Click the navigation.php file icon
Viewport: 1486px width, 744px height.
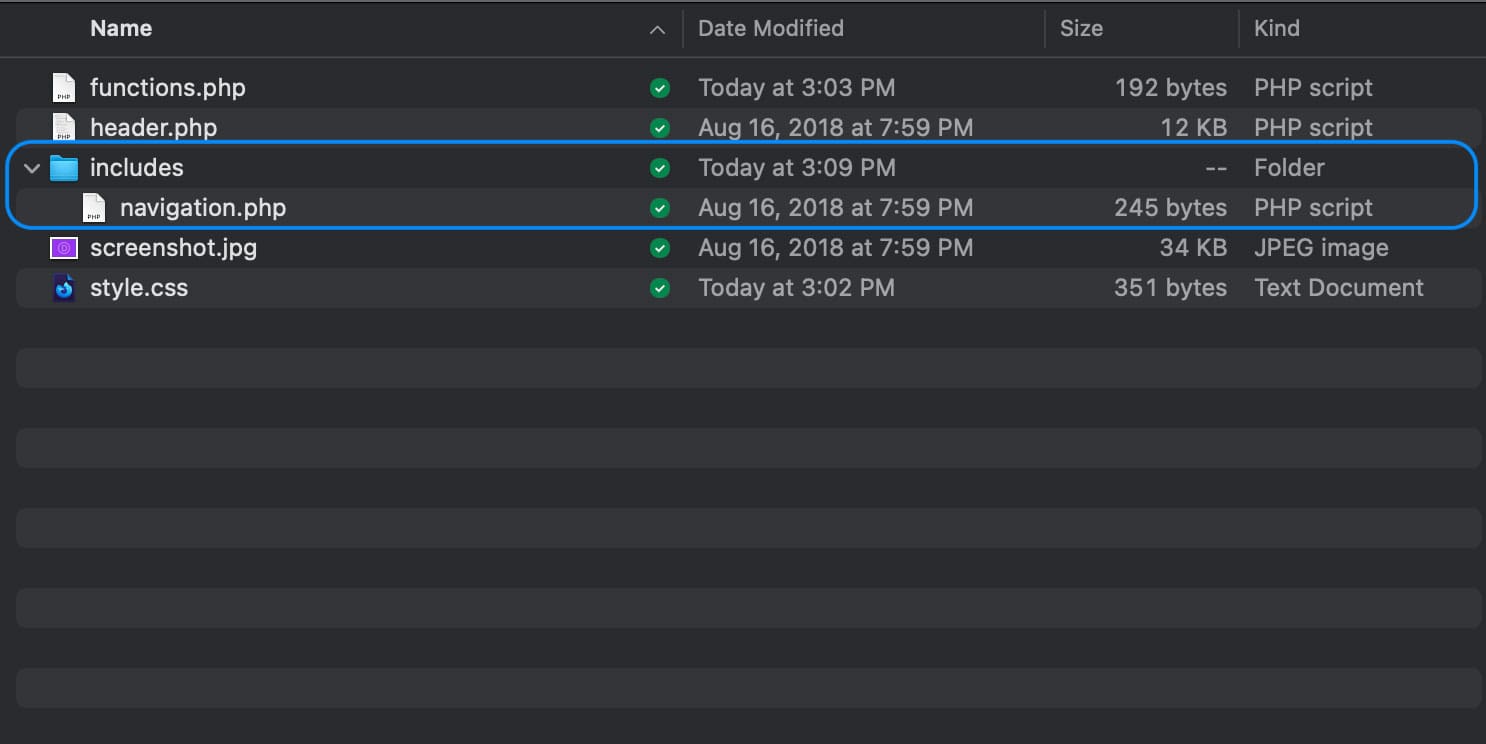[x=94, y=208]
